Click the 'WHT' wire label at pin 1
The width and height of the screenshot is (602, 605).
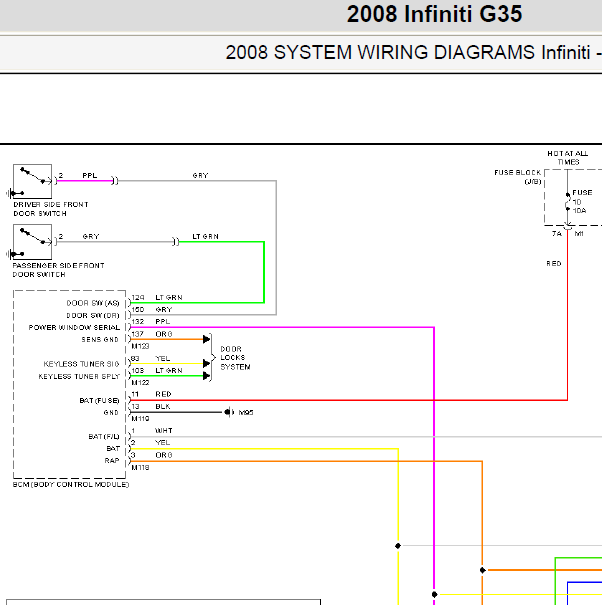(x=164, y=430)
